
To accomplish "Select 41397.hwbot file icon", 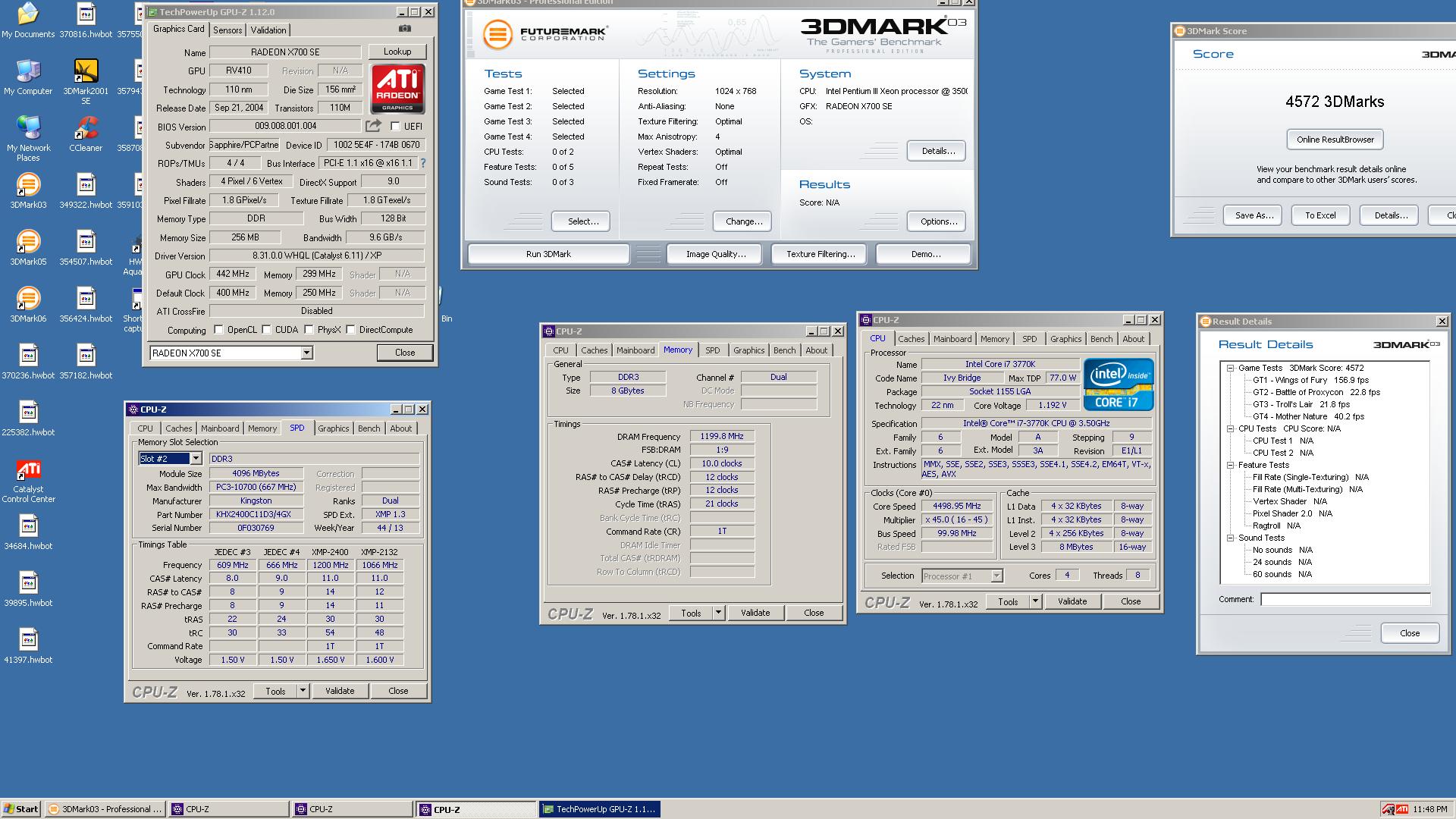I will pos(28,646).
